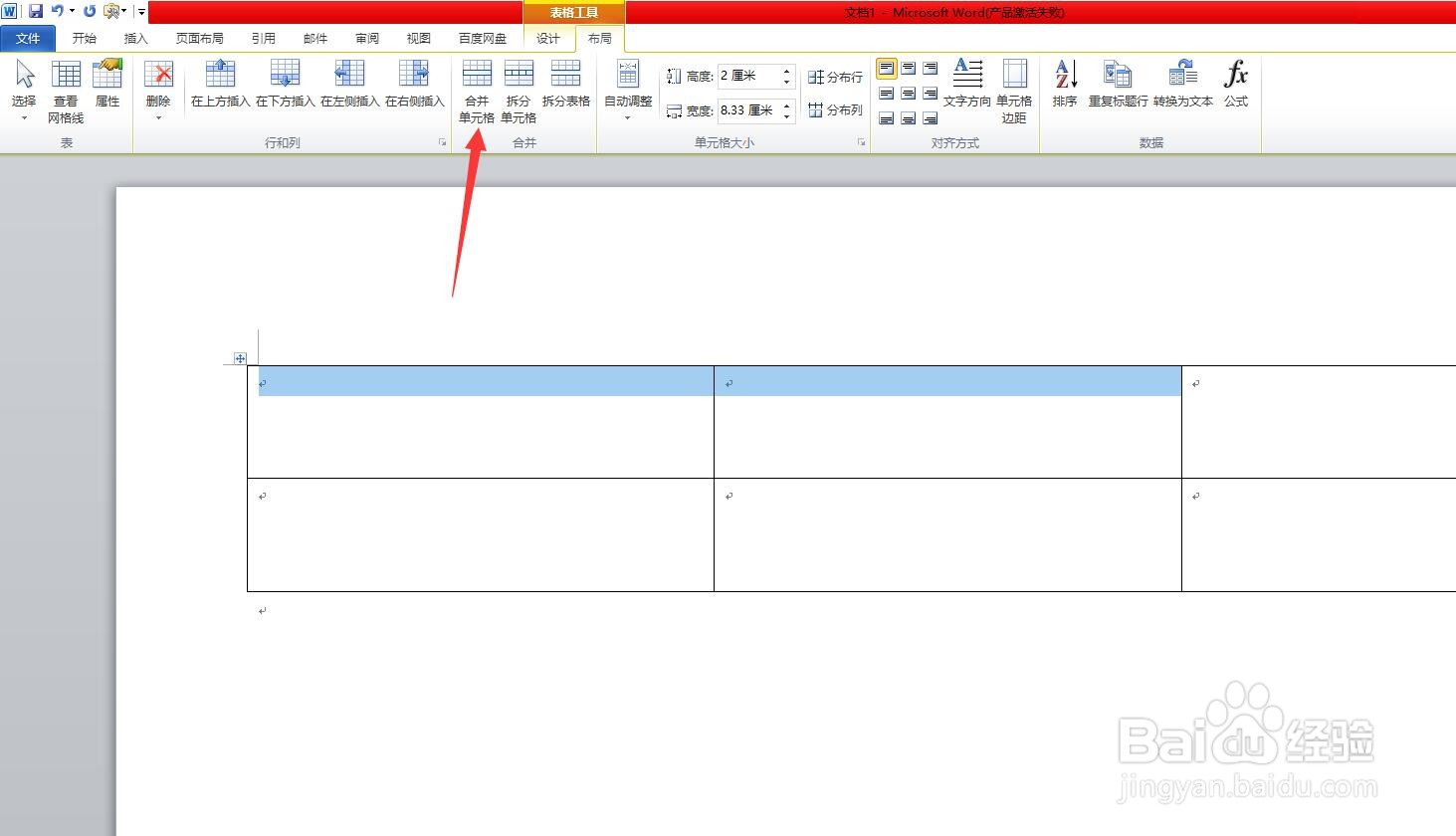Switch to the 邮件 tab
Image resolution: width=1456 pixels, height=836 pixels.
(x=315, y=38)
